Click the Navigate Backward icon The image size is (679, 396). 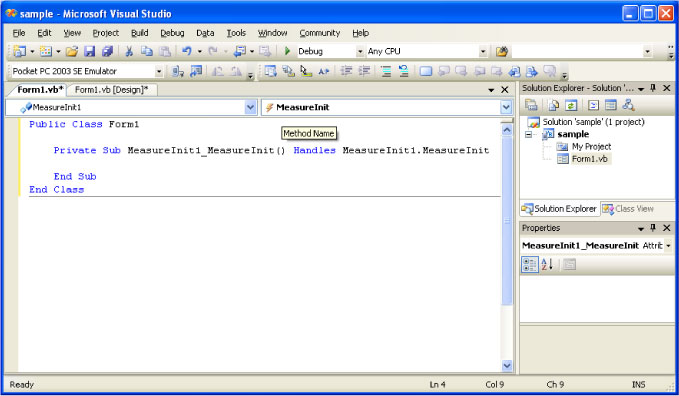[239, 51]
